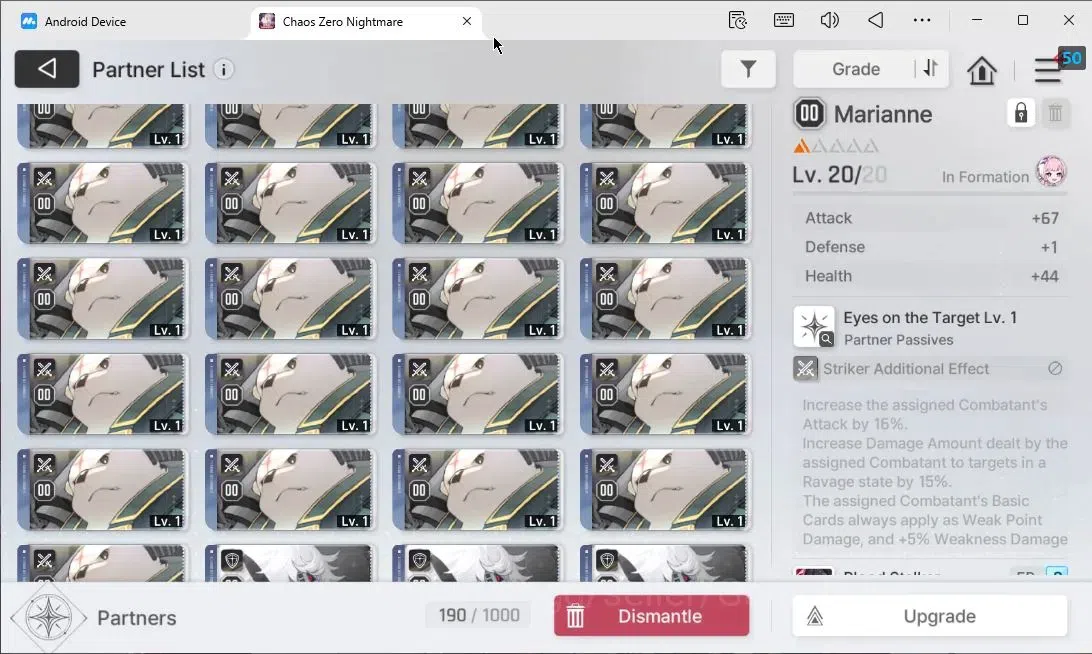Click the red Dismantle button

[651, 616]
